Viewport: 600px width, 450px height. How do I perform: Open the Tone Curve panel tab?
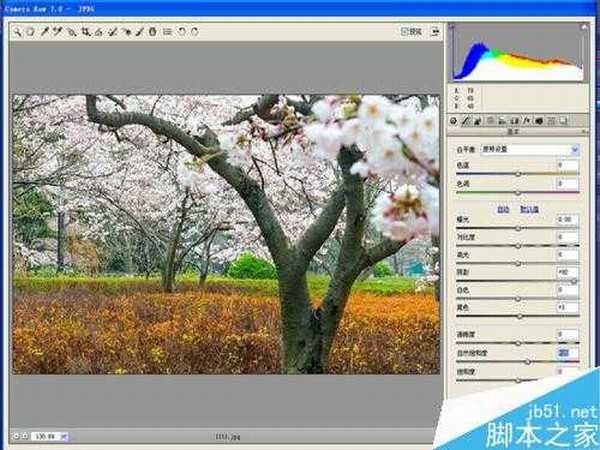466,121
